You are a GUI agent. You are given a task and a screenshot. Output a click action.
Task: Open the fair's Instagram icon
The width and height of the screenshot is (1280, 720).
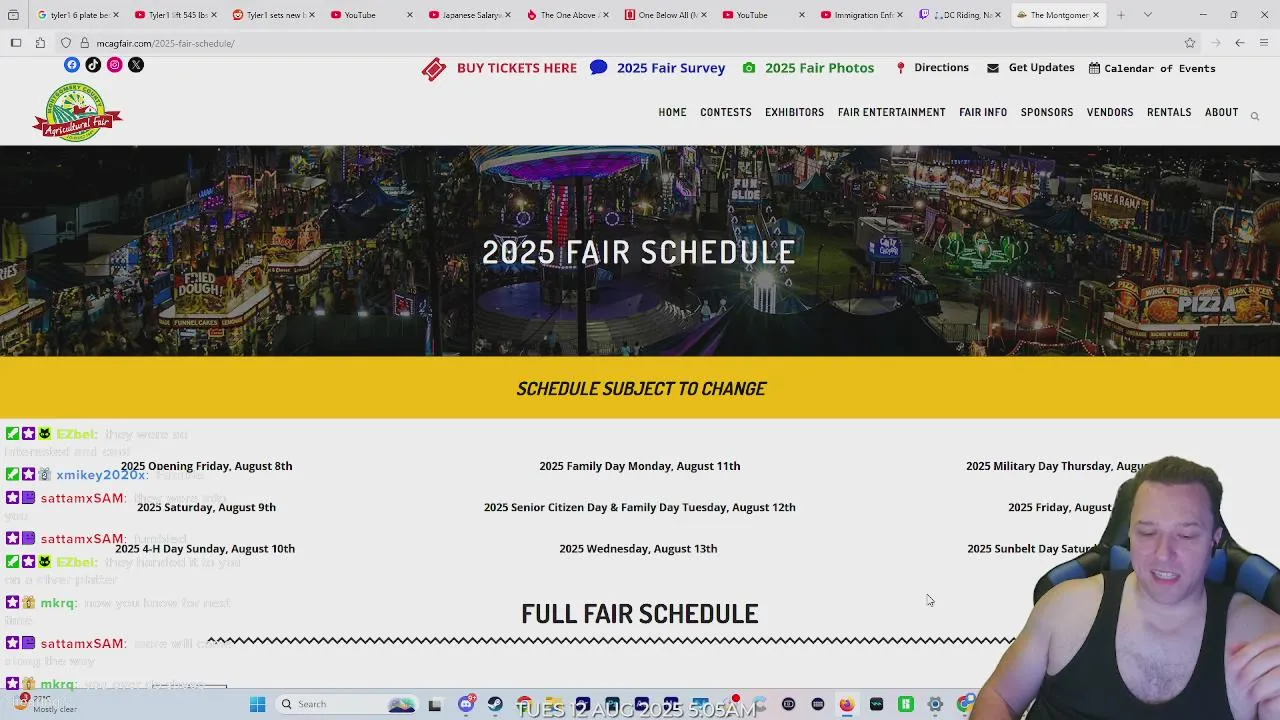[x=115, y=65]
